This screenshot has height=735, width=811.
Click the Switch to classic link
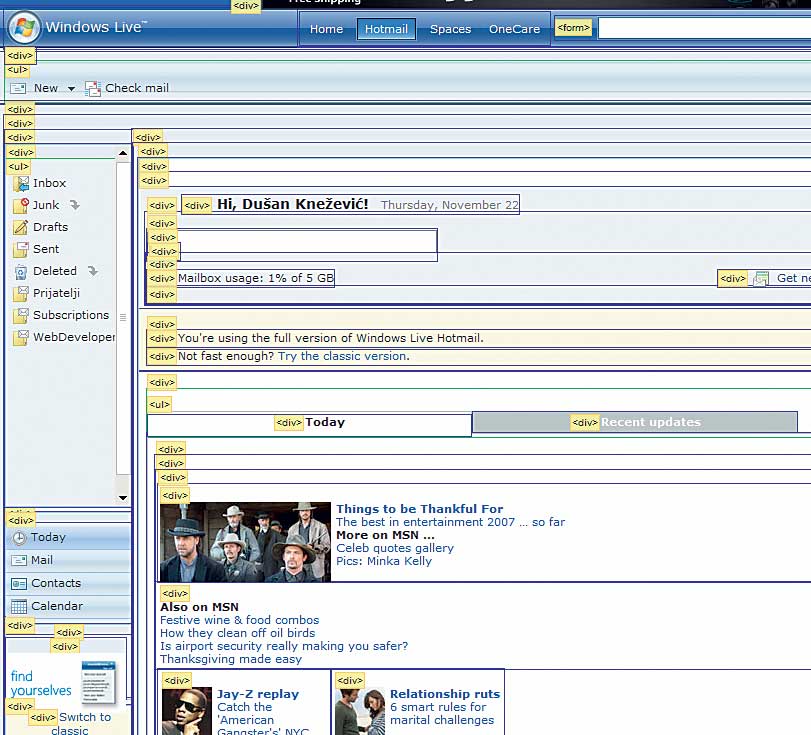81,724
